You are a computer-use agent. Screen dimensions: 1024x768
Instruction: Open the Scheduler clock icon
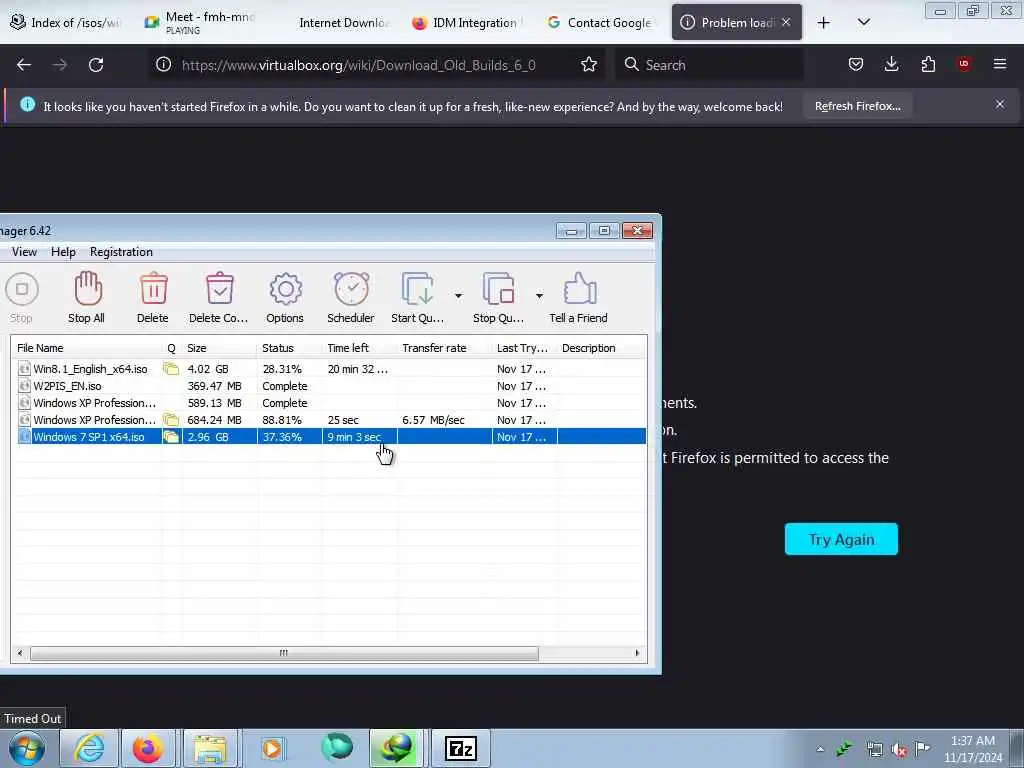(x=351, y=289)
